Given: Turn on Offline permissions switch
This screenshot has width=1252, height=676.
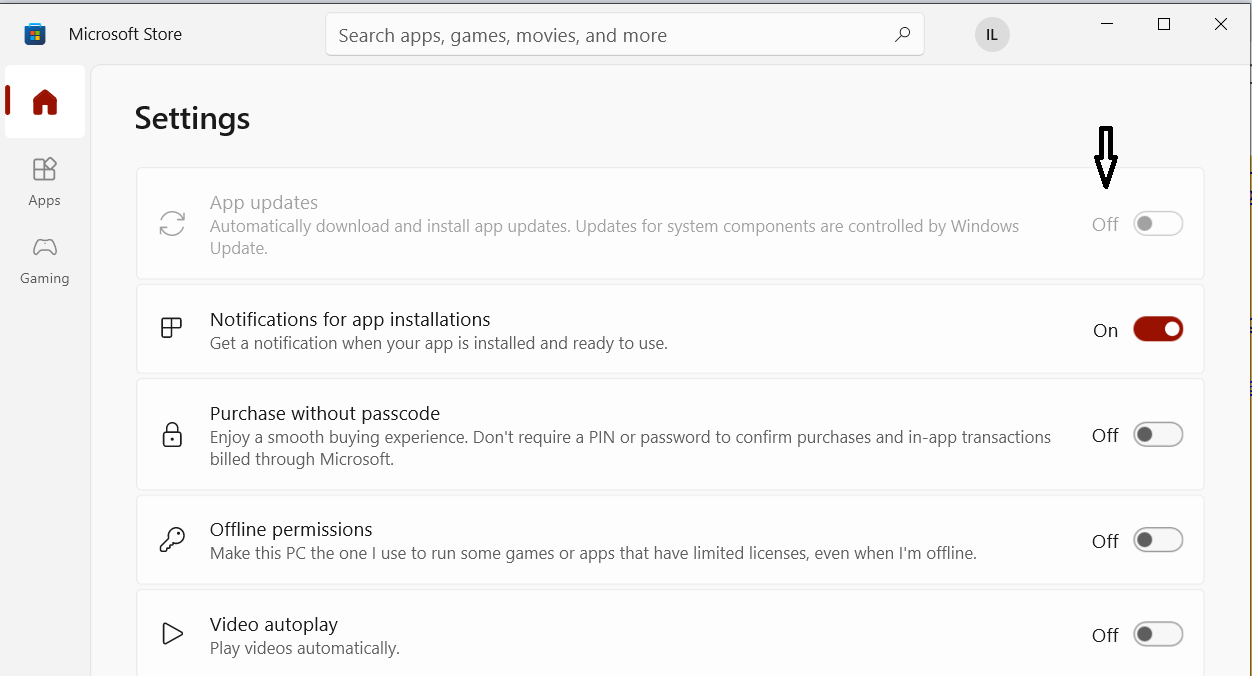Looking at the screenshot, I should click(x=1158, y=540).
